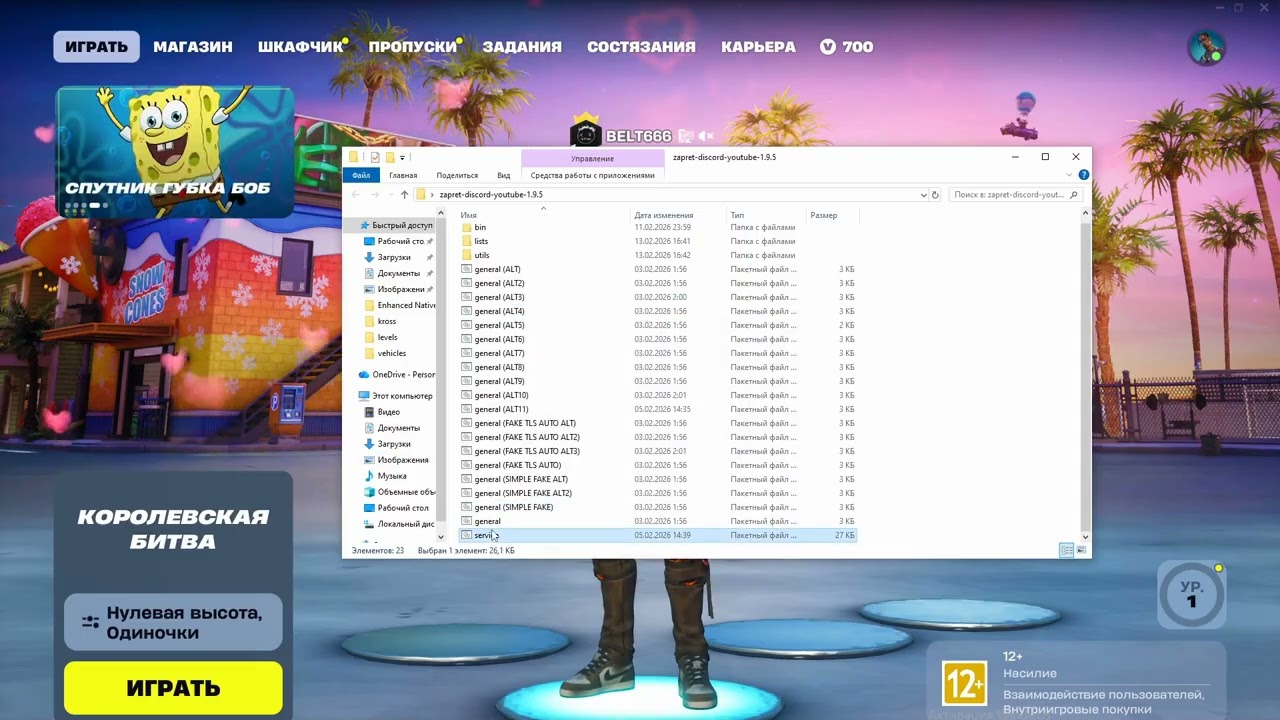Click Properties icon in quick access toolbar
This screenshot has height=720, width=1280.
pyautogui.click(x=375, y=157)
